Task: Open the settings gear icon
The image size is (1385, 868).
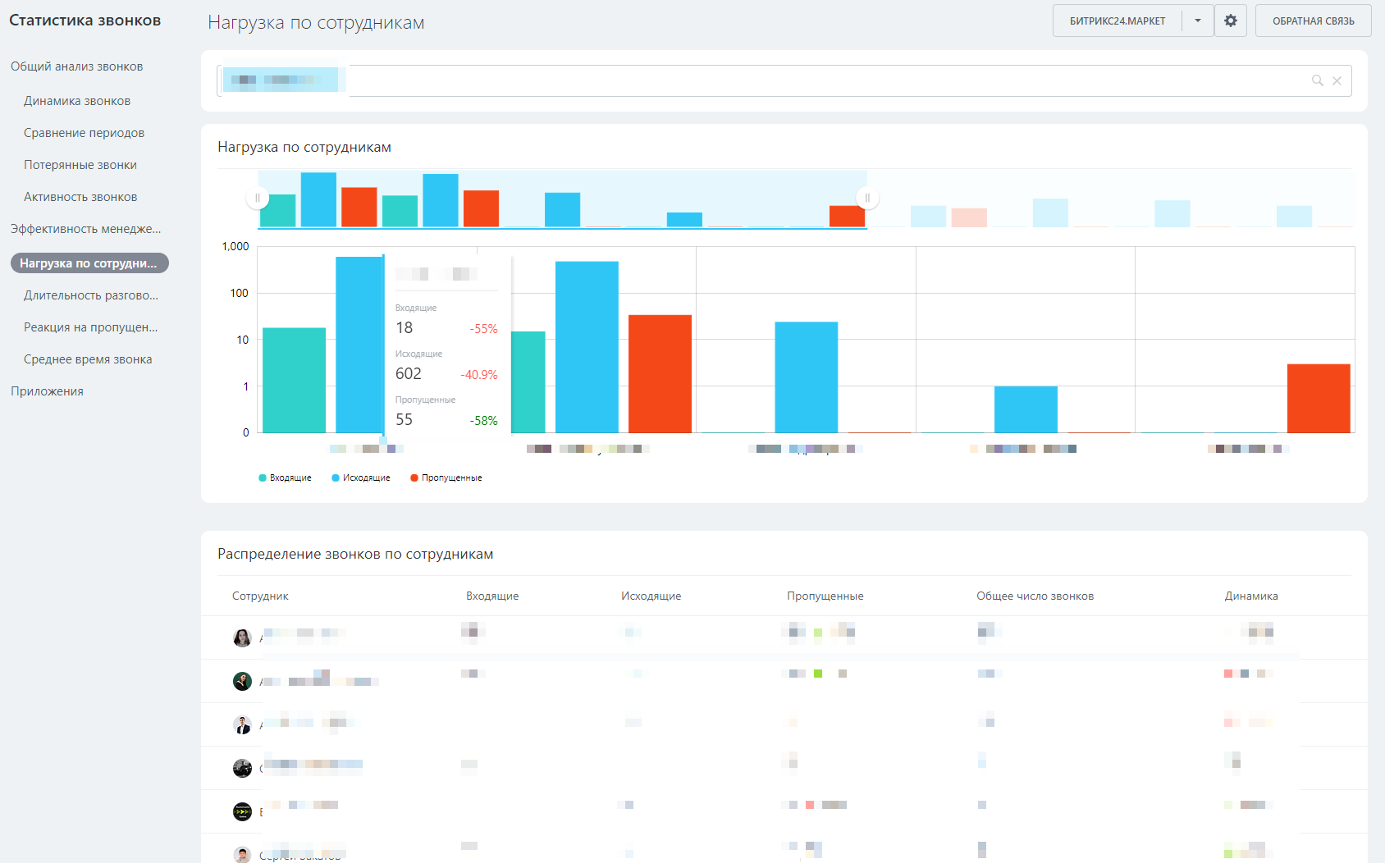Action: [x=1230, y=21]
